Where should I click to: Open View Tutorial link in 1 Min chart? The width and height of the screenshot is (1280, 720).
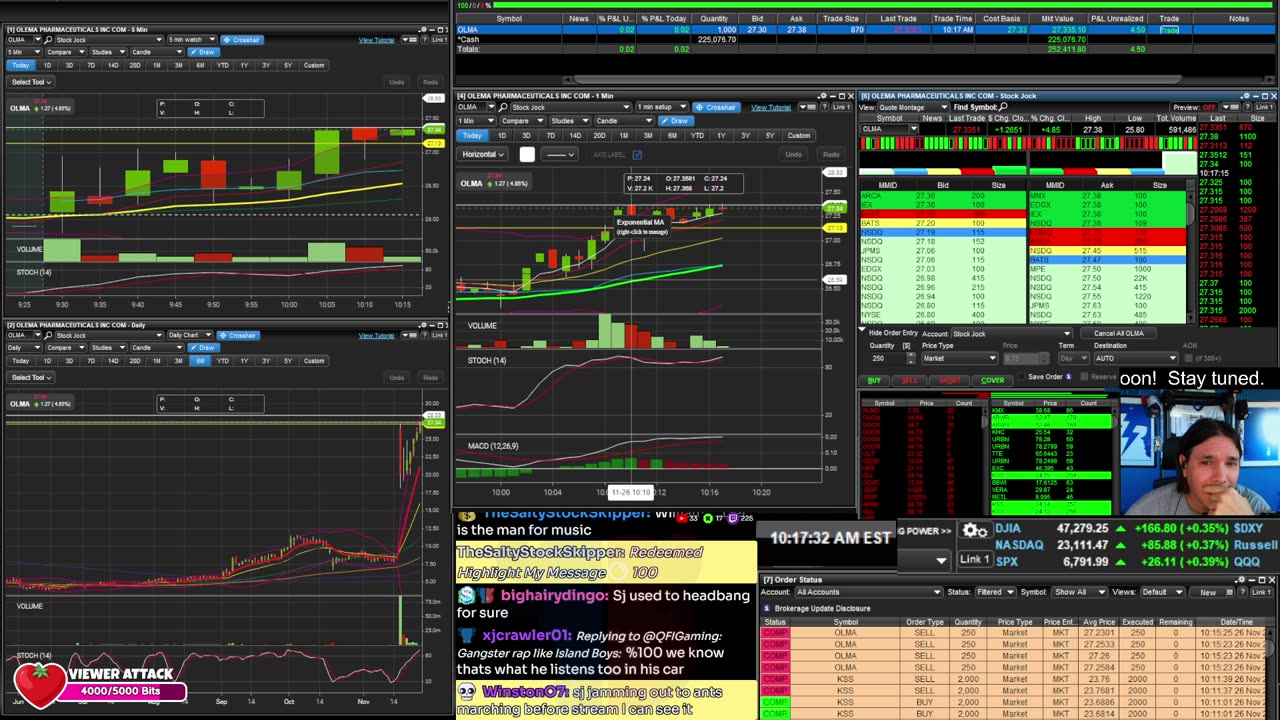pyautogui.click(x=771, y=107)
